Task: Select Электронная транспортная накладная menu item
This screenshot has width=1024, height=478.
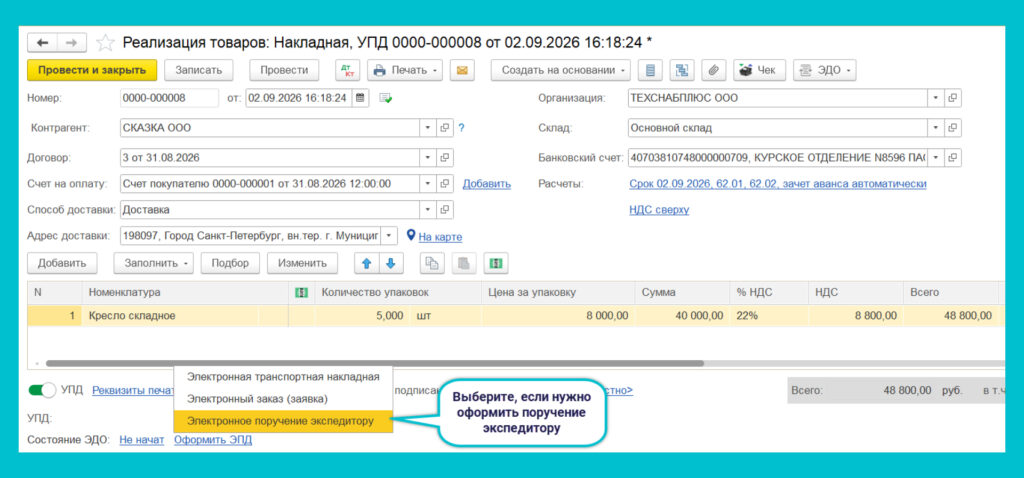Action: point(283,377)
